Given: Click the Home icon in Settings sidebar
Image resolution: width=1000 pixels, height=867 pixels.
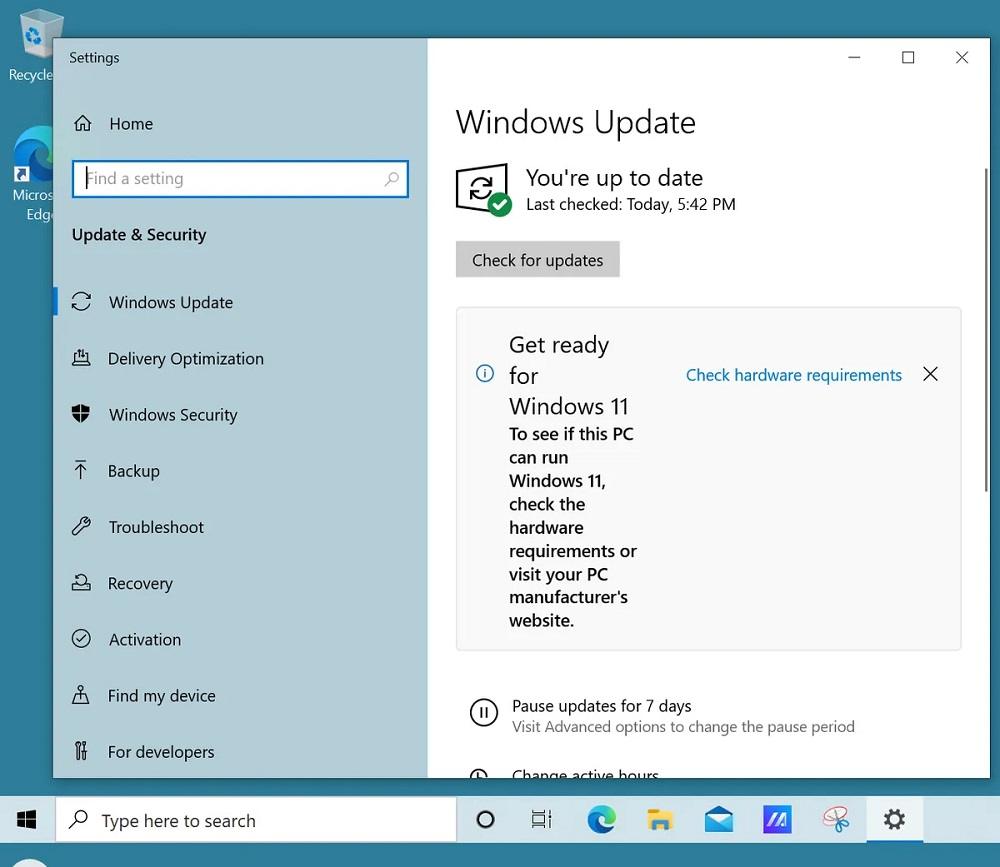Looking at the screenshot, I should click(83, 124).
